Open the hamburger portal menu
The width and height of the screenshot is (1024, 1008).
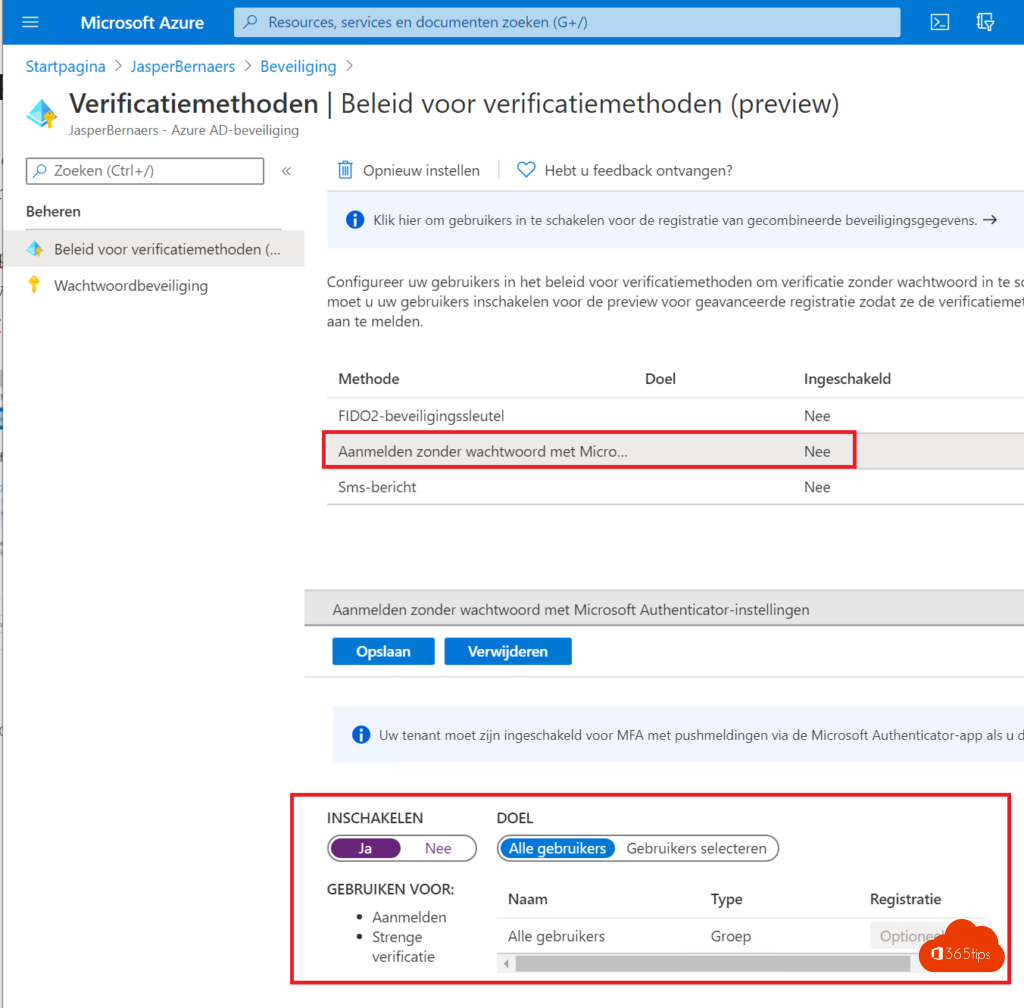30,22
